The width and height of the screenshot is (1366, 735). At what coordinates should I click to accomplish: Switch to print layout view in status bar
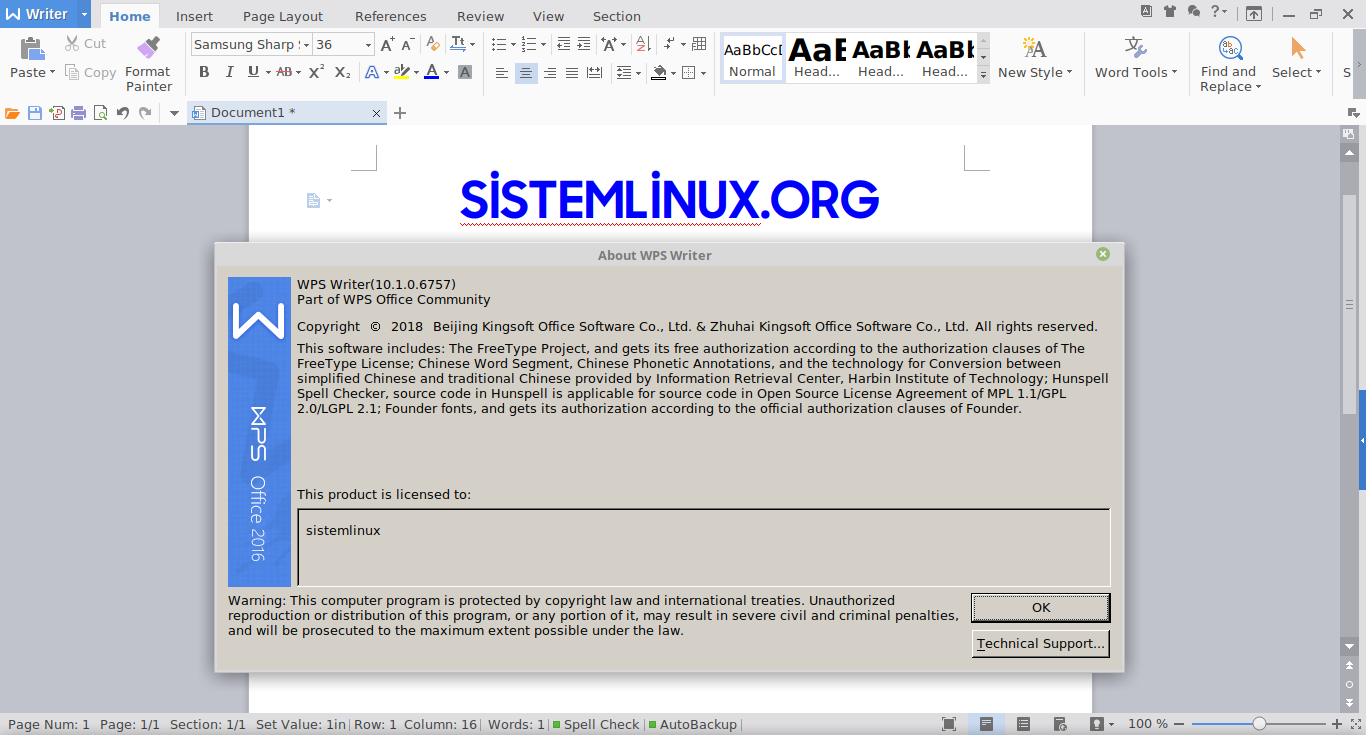[986, 724]
